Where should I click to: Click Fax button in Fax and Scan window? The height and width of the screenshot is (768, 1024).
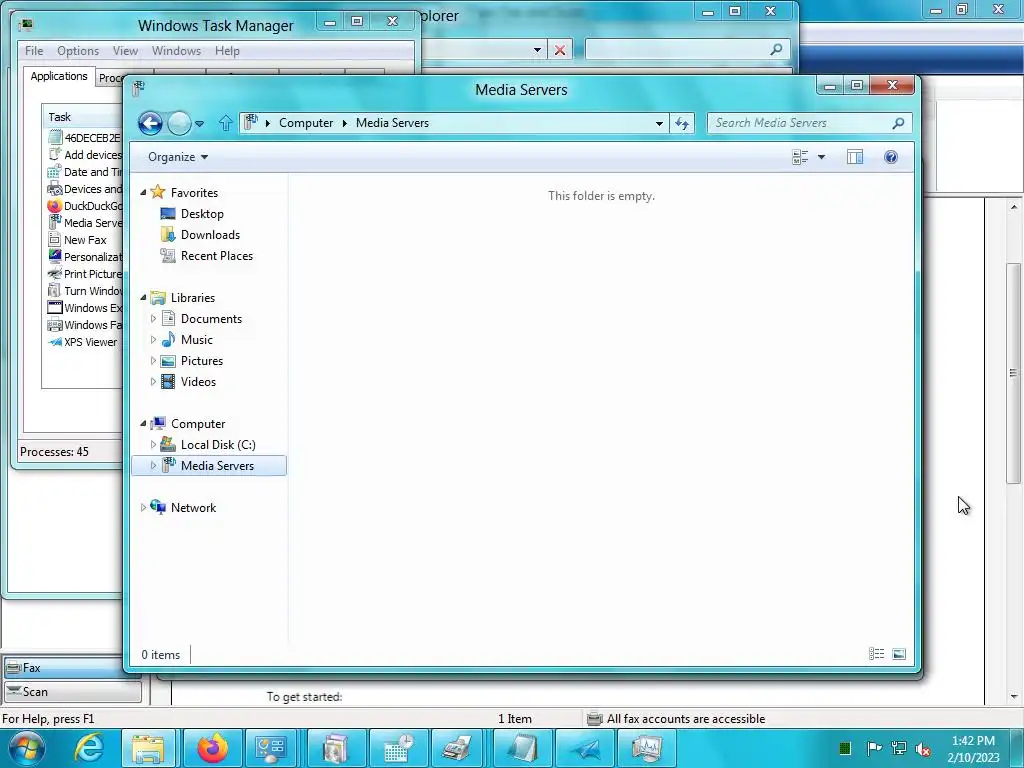[x=72, y=667]
